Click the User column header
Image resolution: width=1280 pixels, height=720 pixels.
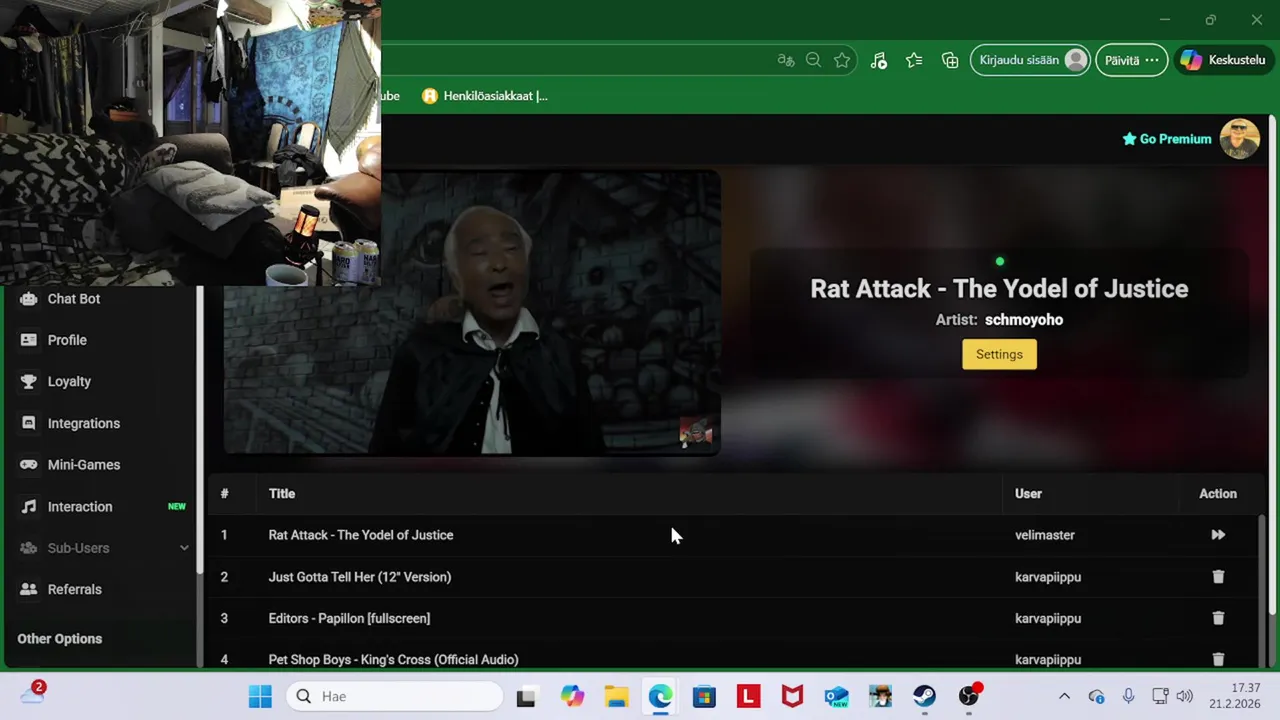[x=1028, y=494]
